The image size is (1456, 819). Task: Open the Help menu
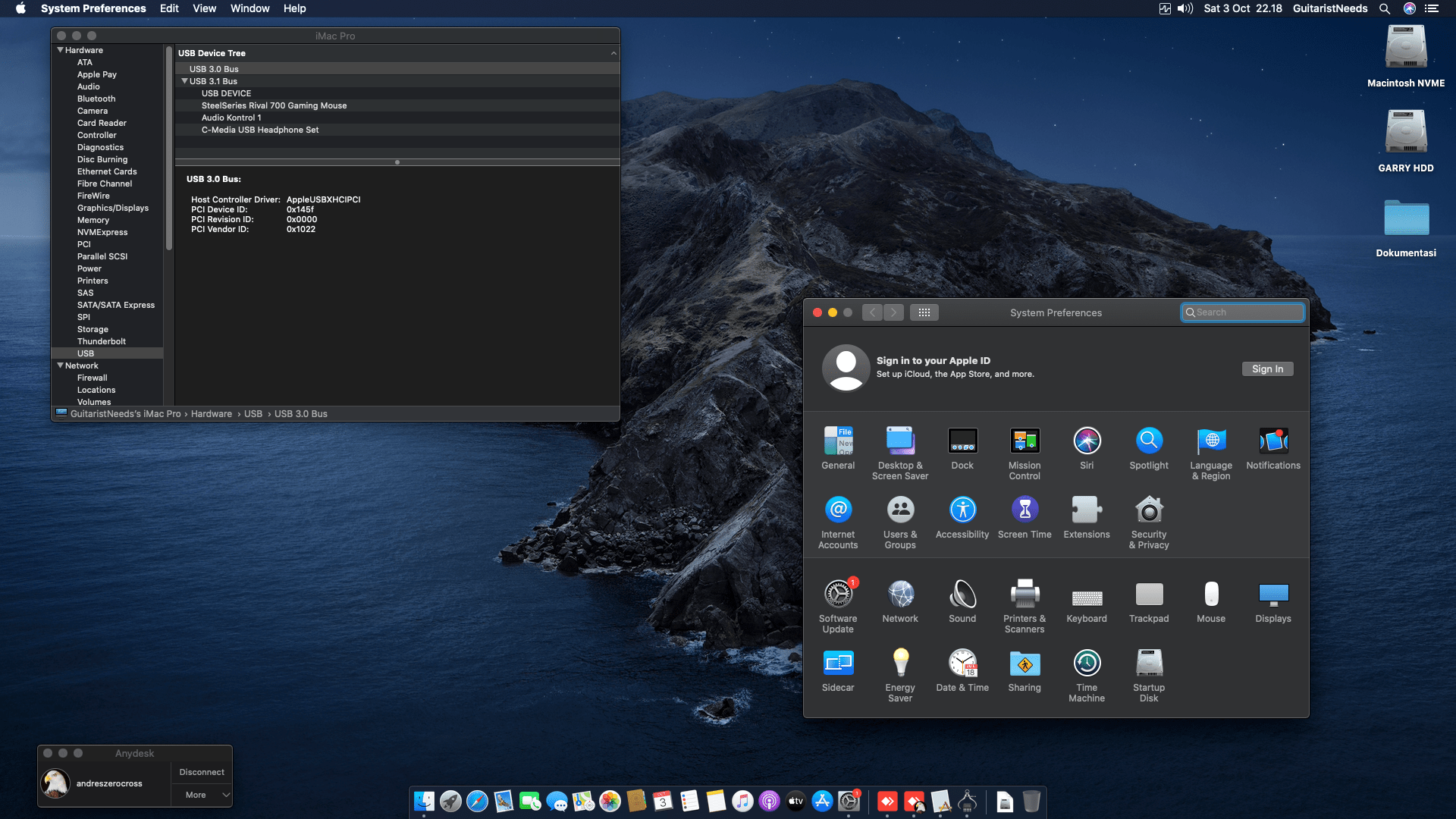point(295,8)
